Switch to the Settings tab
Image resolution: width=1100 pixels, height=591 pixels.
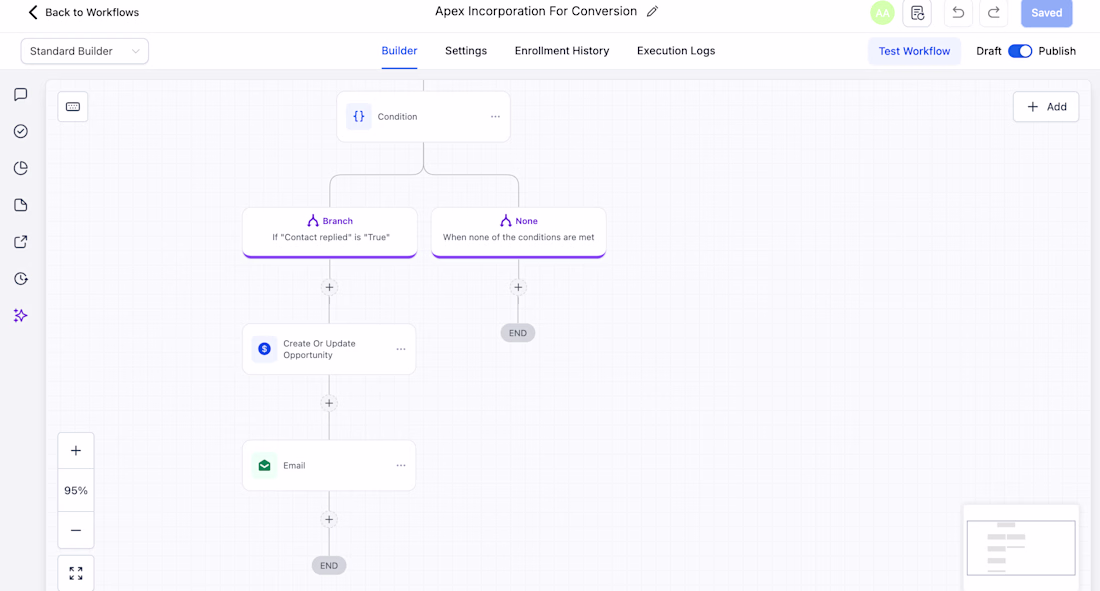(466, 51)
